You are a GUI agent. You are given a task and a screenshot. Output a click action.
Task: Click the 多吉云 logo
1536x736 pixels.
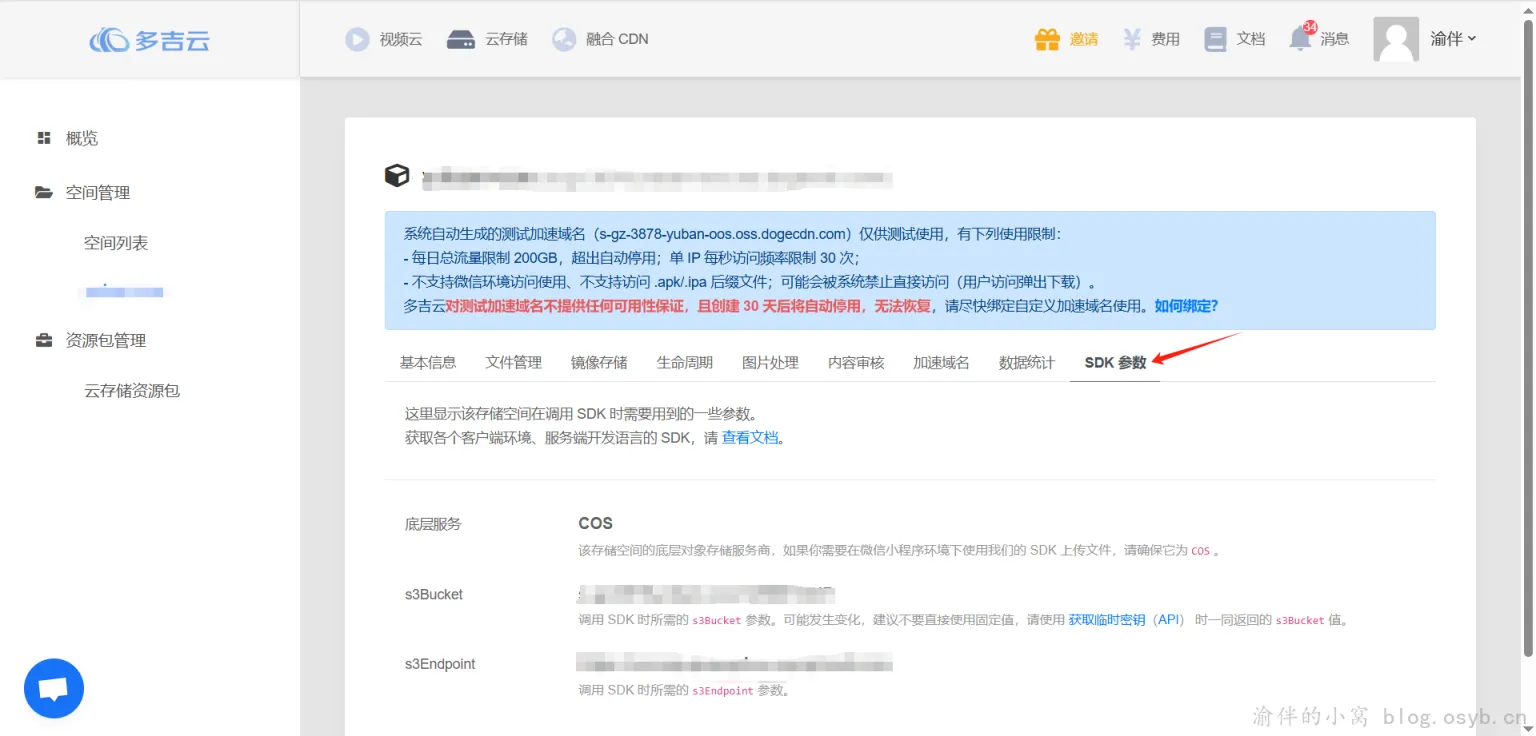(x=150, y=38)
